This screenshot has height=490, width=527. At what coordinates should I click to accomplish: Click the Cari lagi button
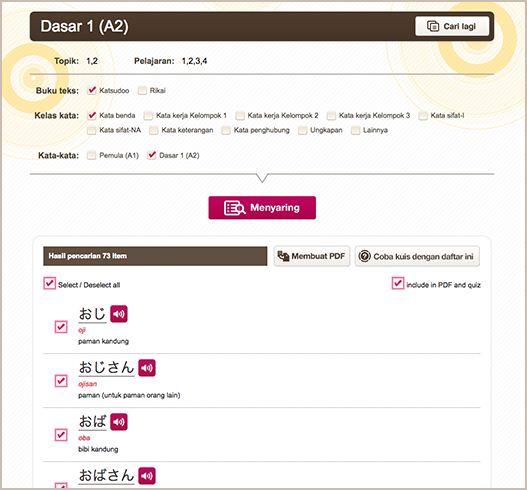click(x=452, y=26)
